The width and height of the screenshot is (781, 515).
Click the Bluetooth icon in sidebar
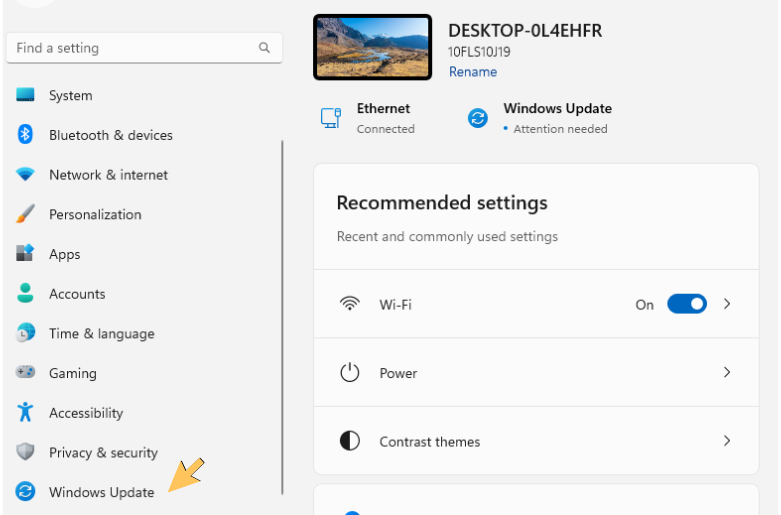click(25, 134)
